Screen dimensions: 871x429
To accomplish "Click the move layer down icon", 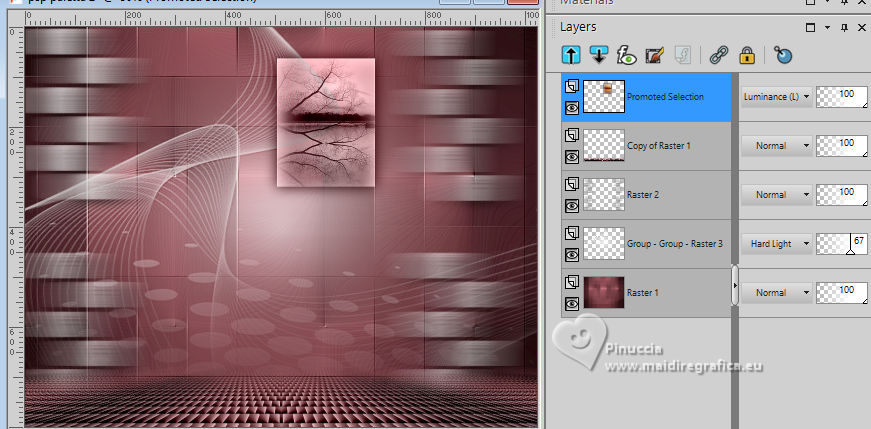I will 599,54.
